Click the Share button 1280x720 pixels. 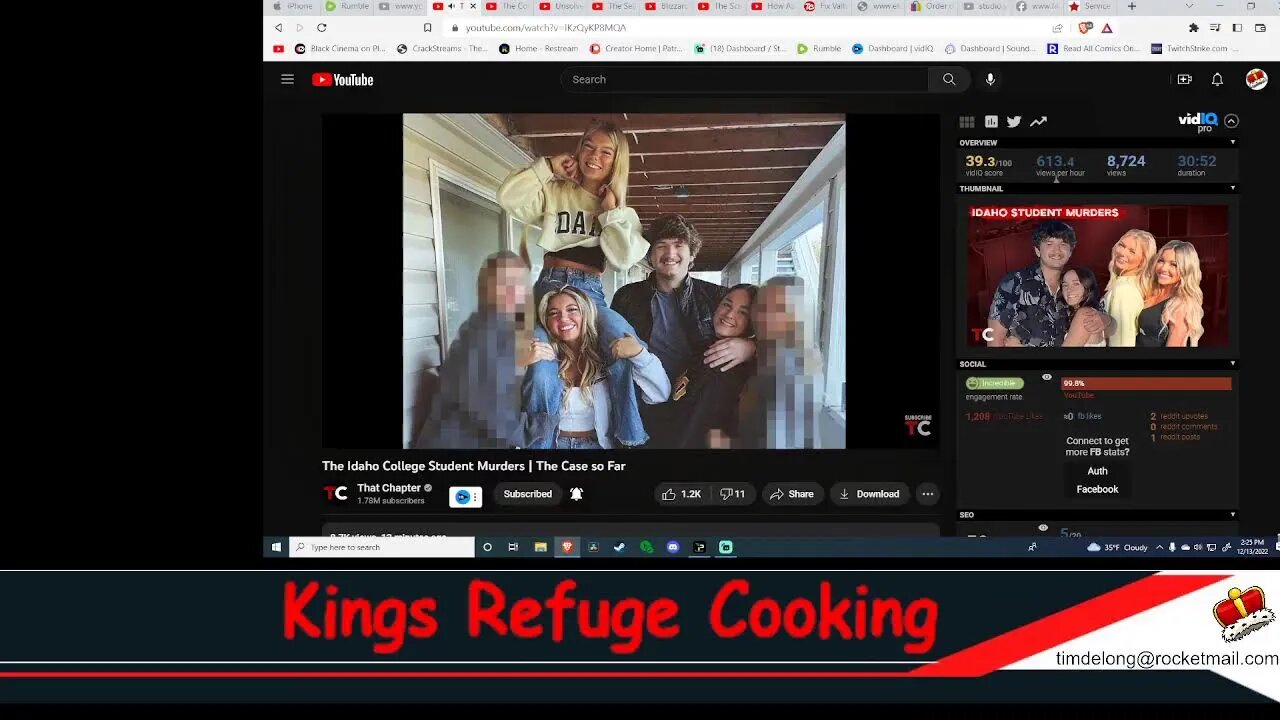pyautogui.click(x=791, y=494)
